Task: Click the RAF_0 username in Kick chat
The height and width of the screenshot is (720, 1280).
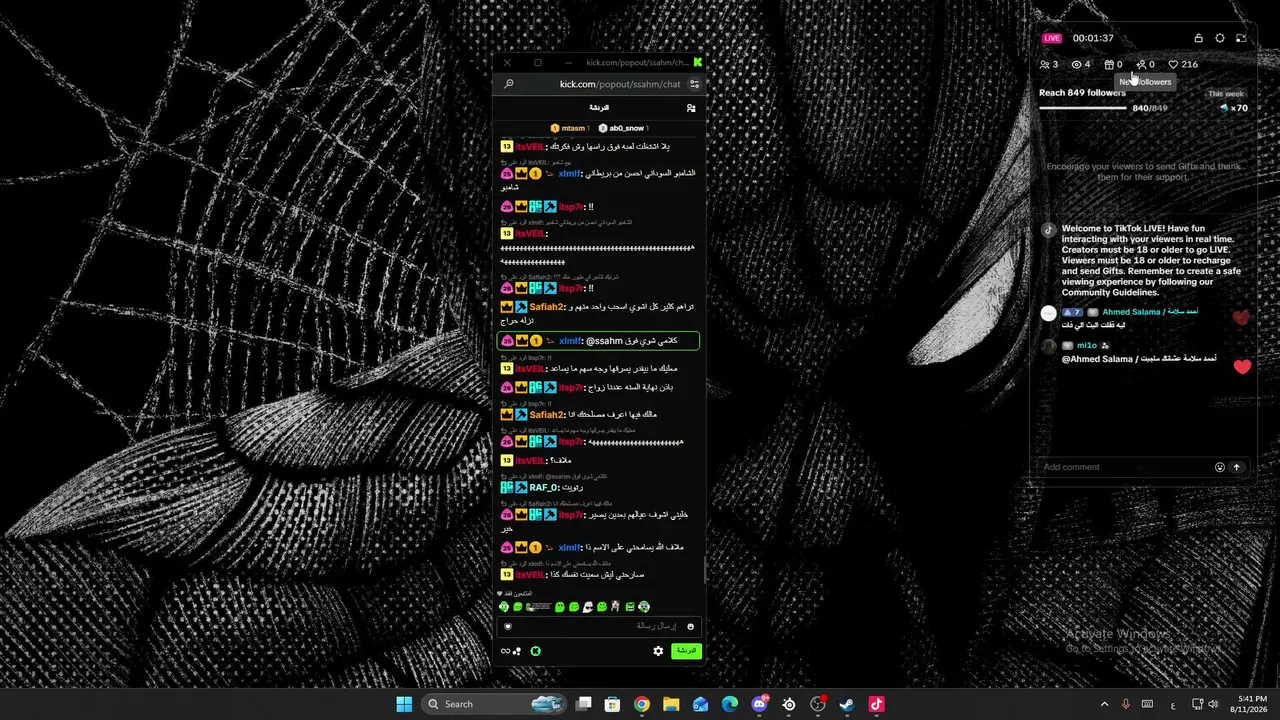Action: [545, 488]
